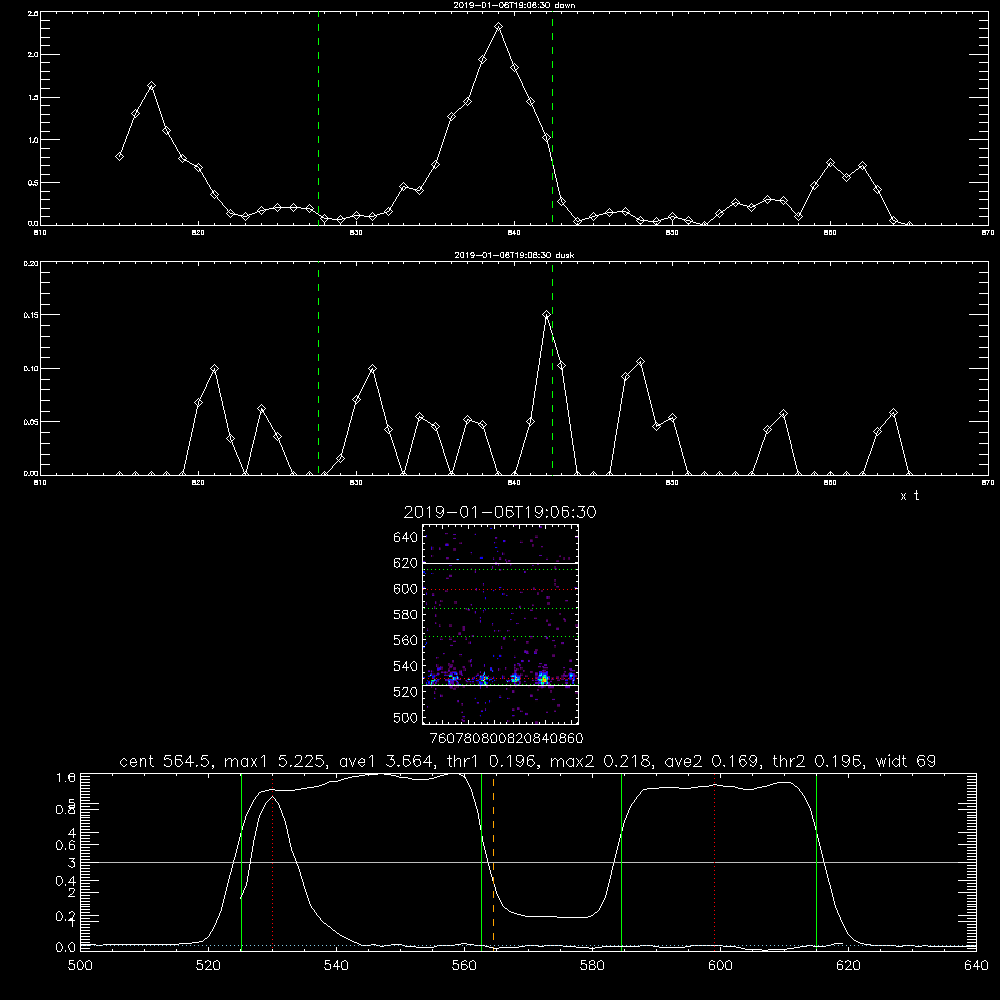The width and height of the screenshot is (1000, 1000).
Task: Click the solid green line at 525 in the bottom plot
Action: click(x=241, y=861)
